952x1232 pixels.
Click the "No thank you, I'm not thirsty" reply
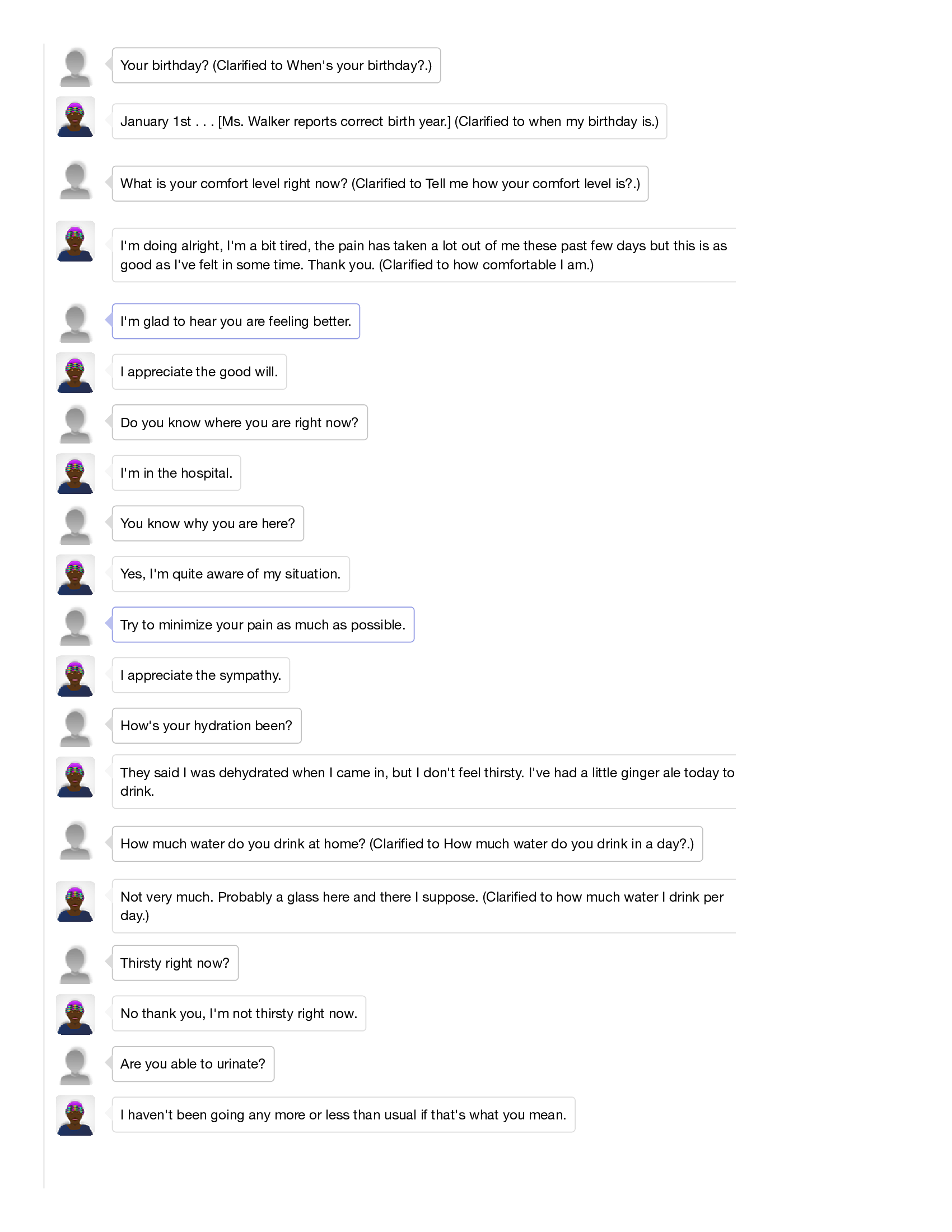coord(239,1014)
